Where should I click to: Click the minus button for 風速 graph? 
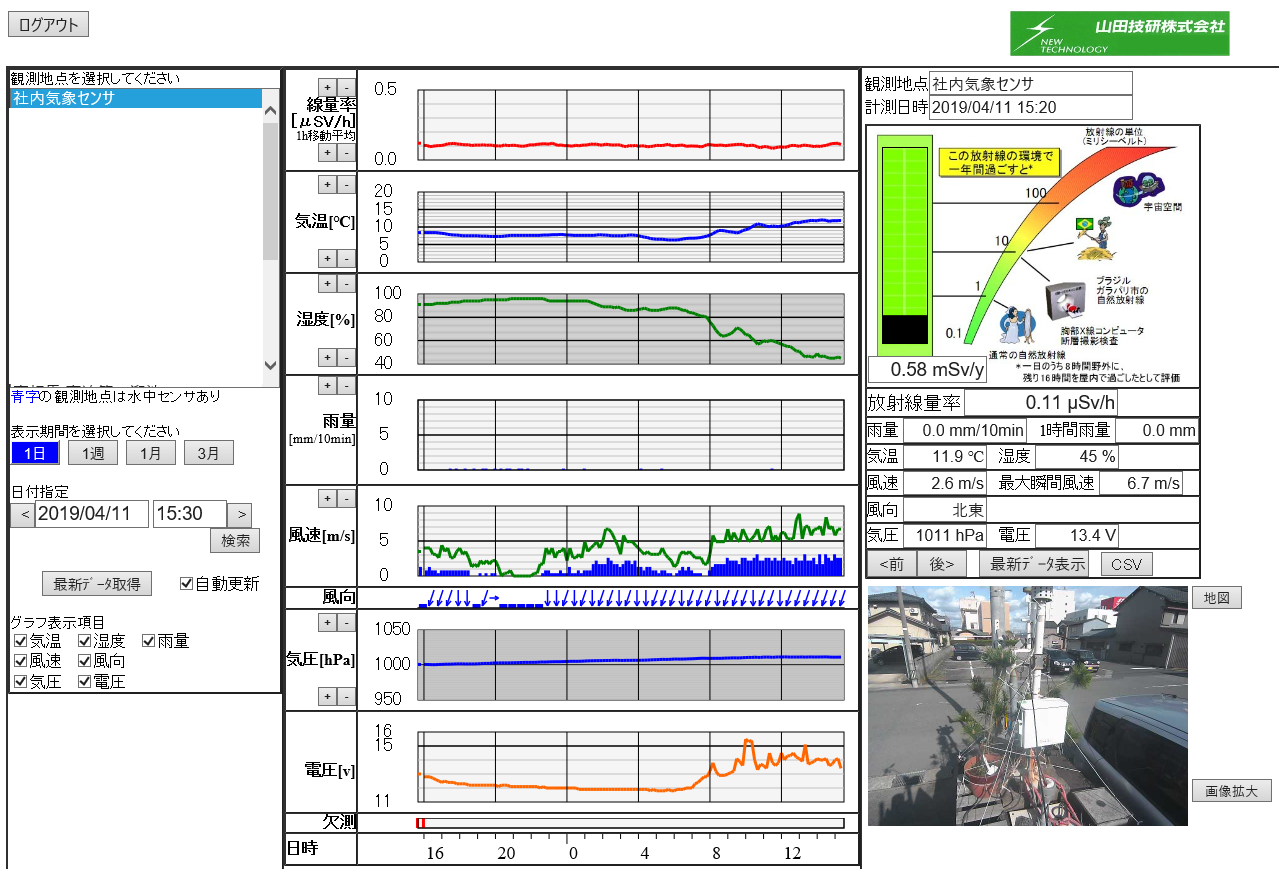[345, 498]
